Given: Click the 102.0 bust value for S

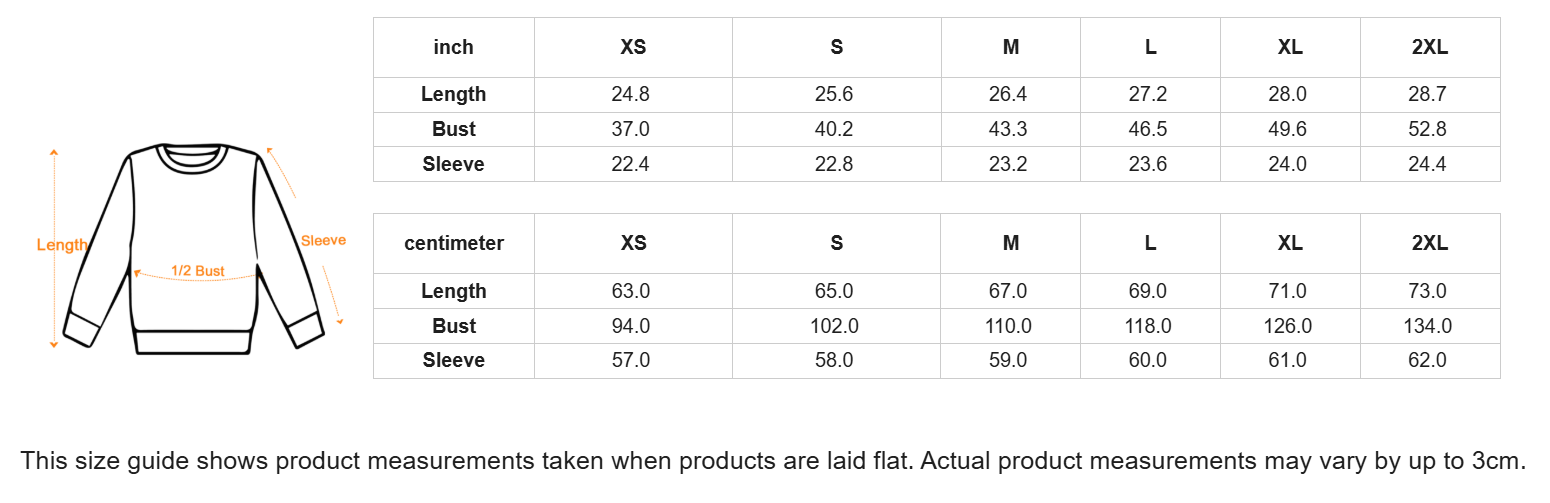Looking at the screenshot, I should [834, 326].
